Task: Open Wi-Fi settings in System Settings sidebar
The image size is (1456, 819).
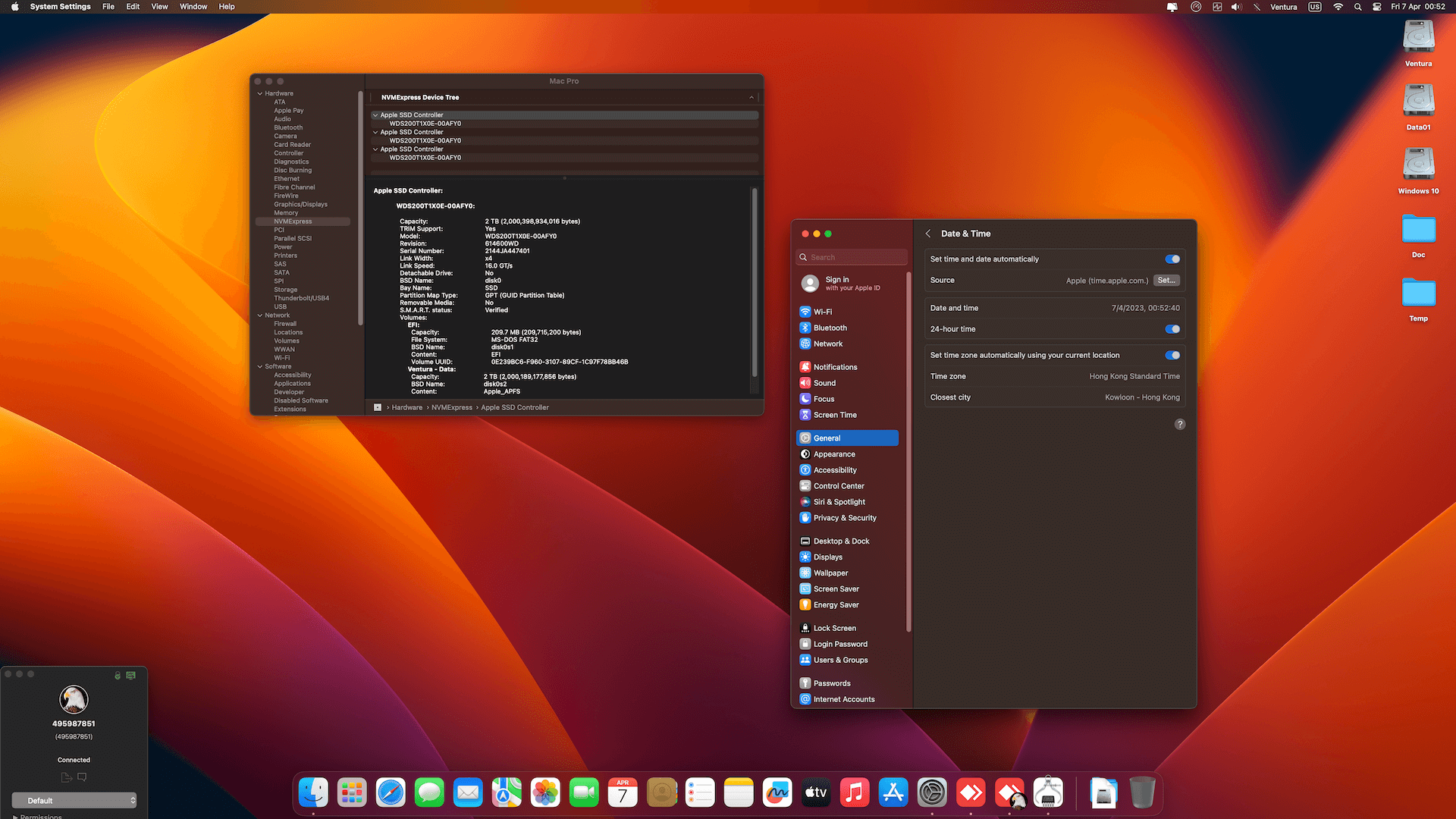Action: [823, 311]
